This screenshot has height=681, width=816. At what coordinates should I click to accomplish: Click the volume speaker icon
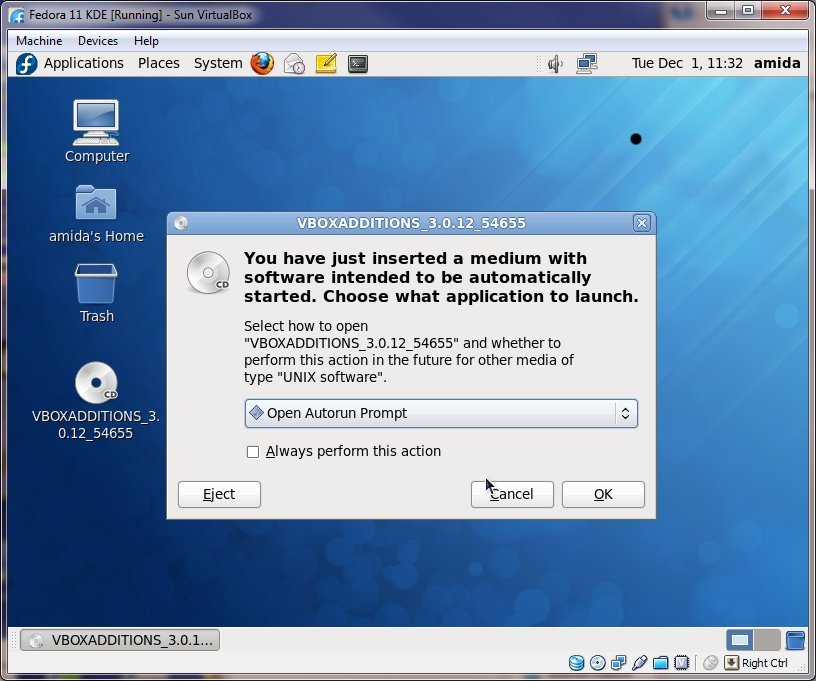[556, 63]
